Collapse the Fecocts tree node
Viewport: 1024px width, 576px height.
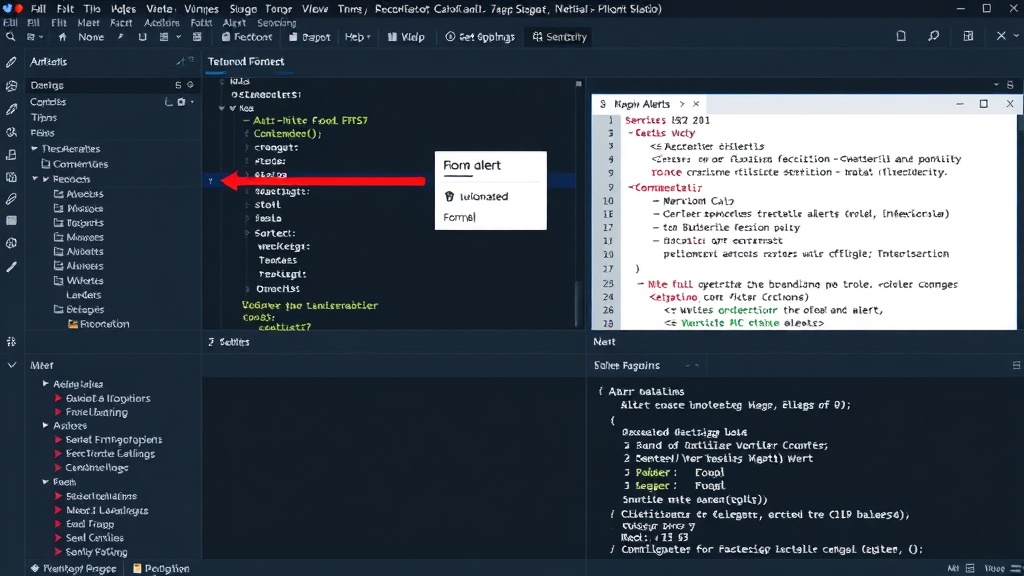click(35, 179)
